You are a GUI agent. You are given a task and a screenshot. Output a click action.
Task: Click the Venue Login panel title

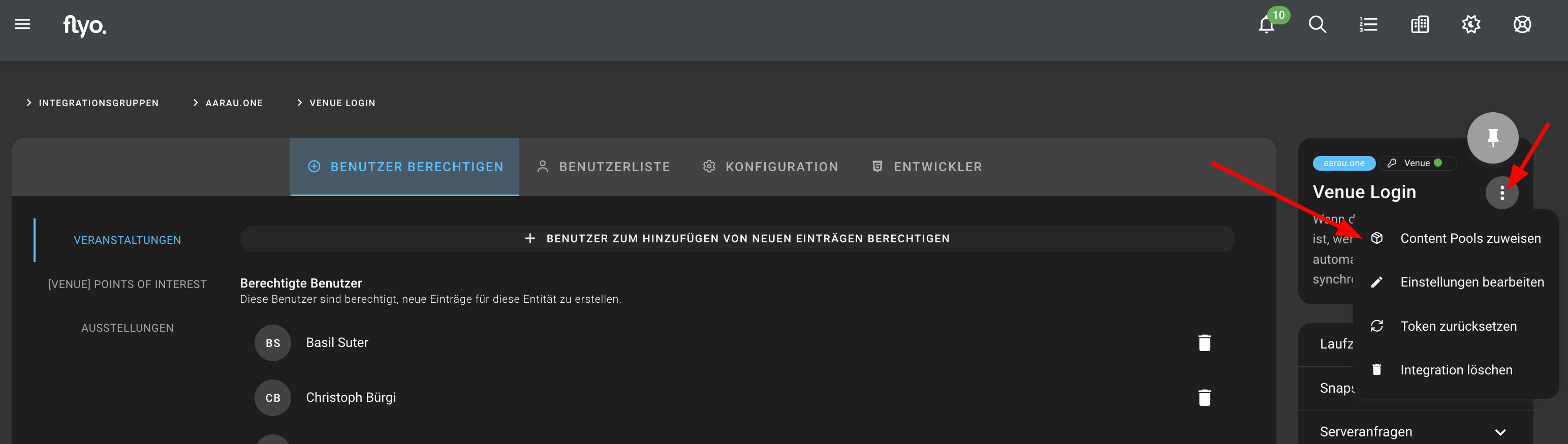coord(1364,192)
